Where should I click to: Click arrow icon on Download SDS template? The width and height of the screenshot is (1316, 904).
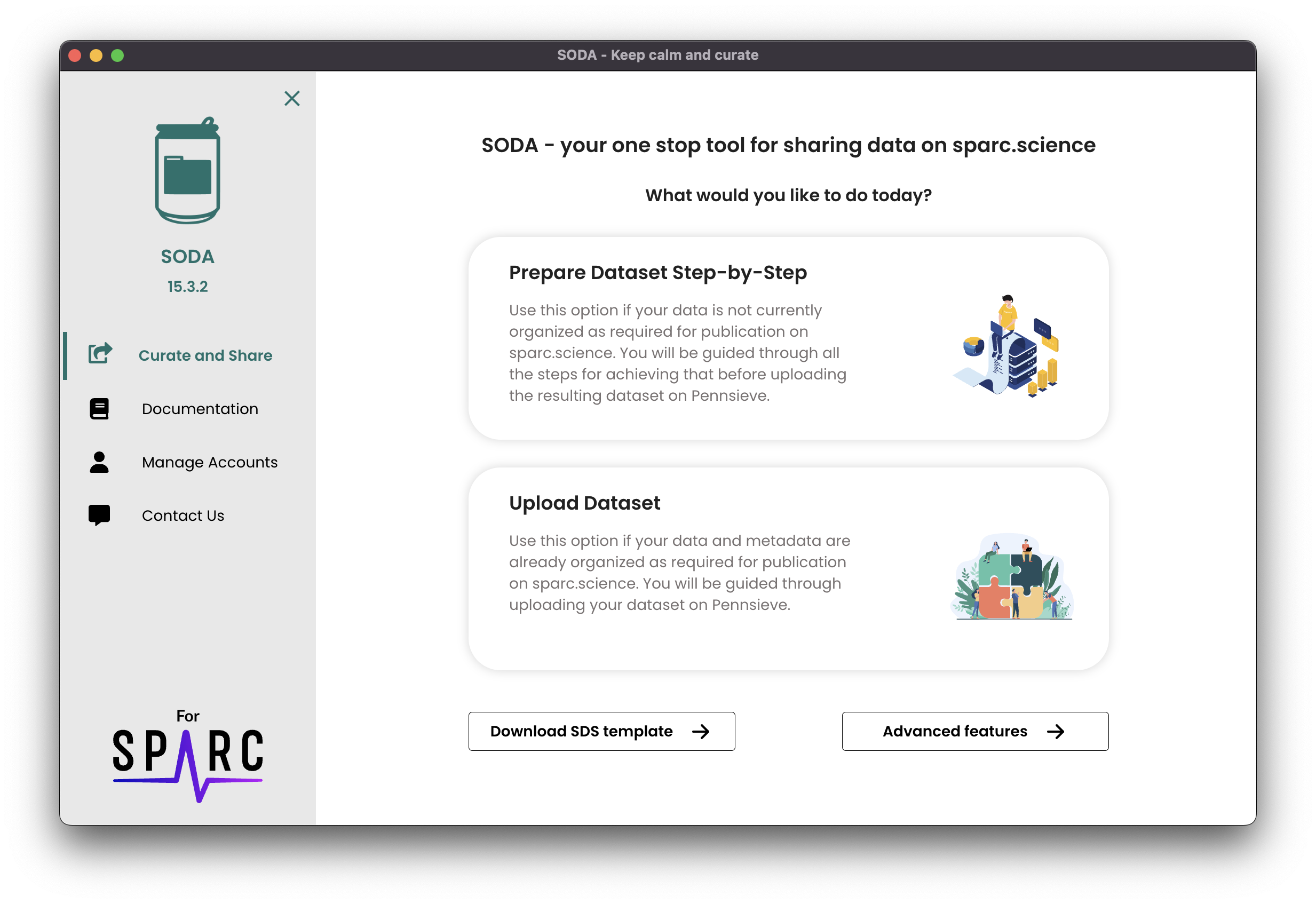point(701,731)
